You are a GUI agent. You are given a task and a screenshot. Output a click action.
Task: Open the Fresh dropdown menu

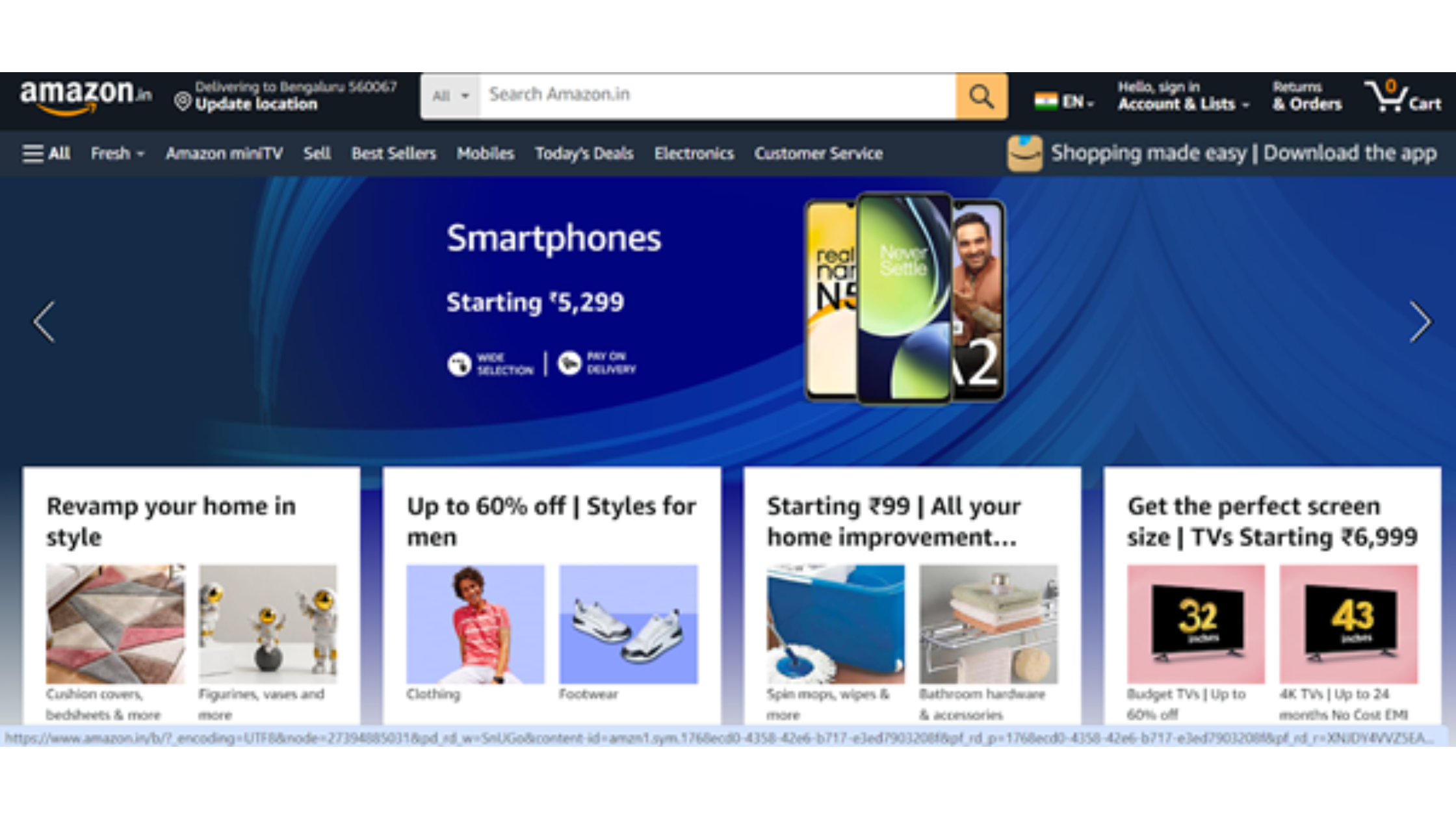(x=117, y=153)
